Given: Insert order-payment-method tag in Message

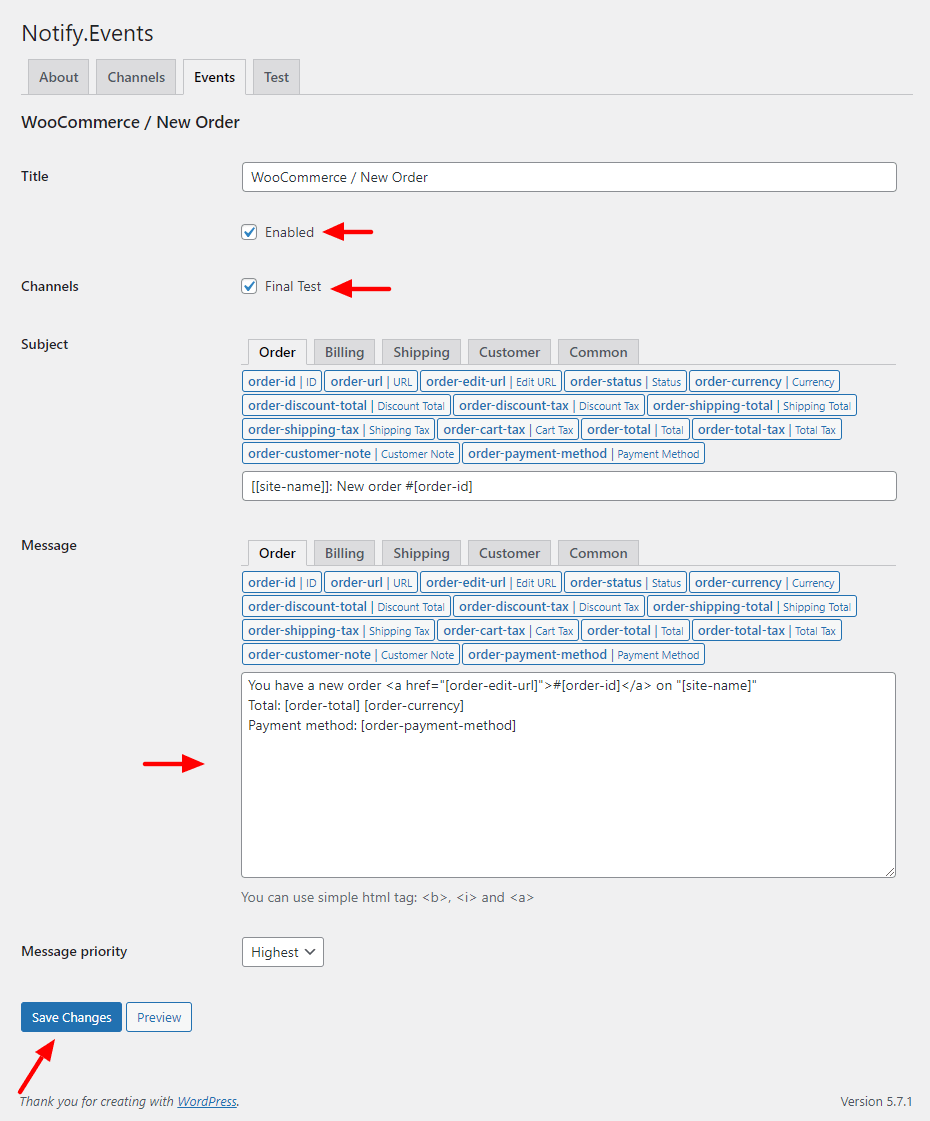Looking at the screenshot, I should 583,655.
